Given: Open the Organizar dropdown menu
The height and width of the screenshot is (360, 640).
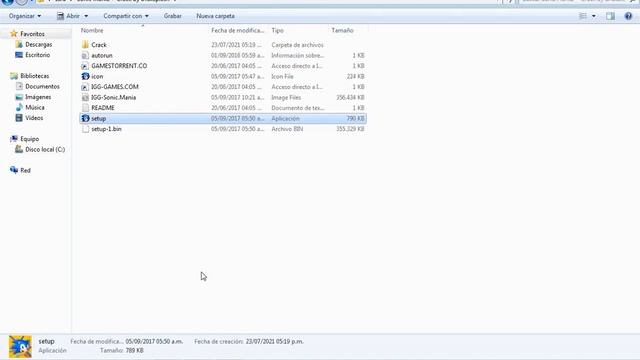Looking at the screenshot, I should pyautogui.click(x=25, y=16).
